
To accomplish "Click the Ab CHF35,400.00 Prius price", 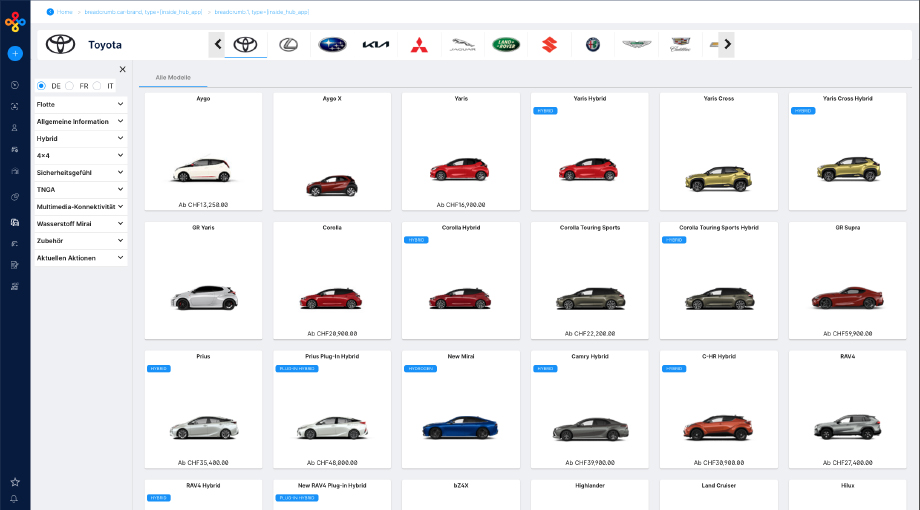I will click(203, 462).
